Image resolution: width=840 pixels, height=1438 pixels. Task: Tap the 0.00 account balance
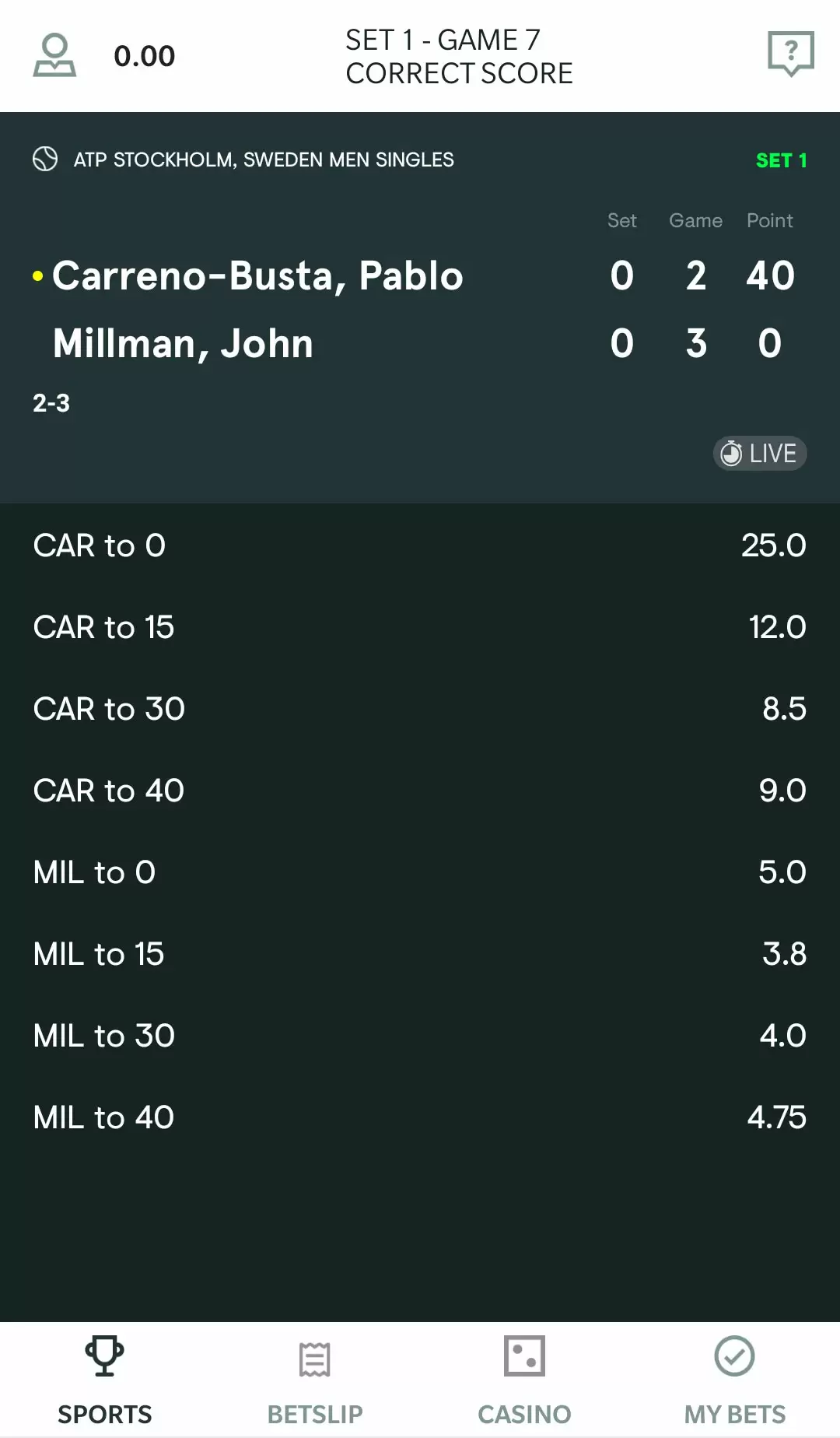[x=145, y=56]
